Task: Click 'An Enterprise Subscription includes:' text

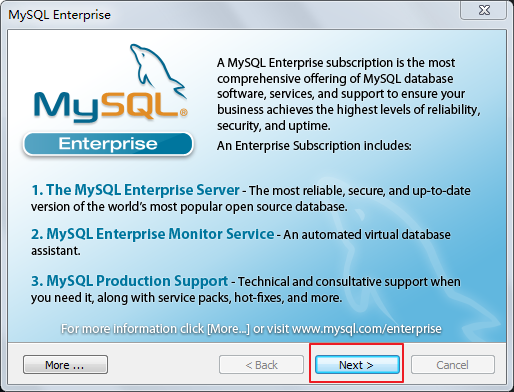Action: pyautogui.click(x=314, y=146)
